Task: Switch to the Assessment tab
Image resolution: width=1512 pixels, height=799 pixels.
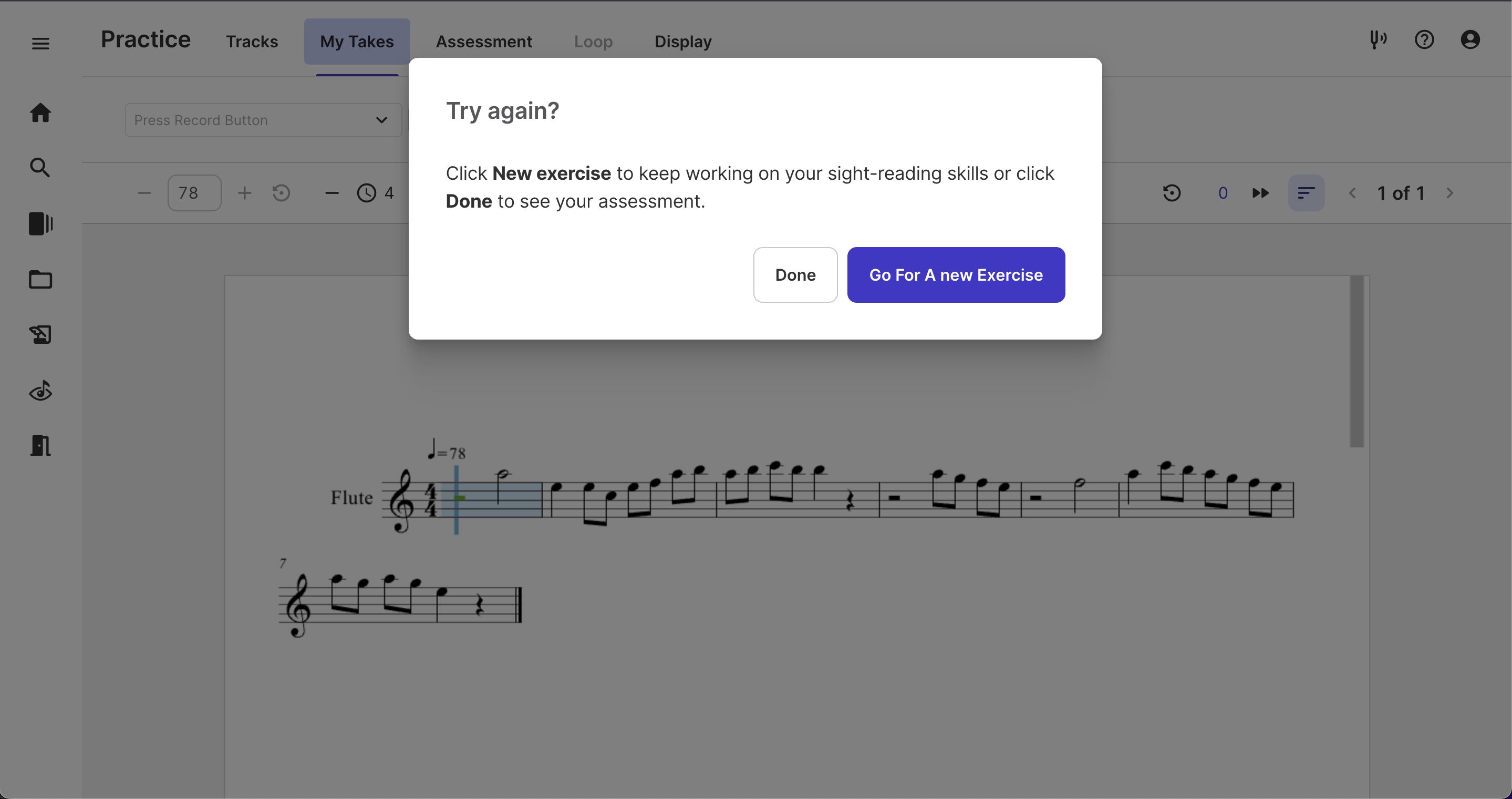Action: [x=484, y=42]
